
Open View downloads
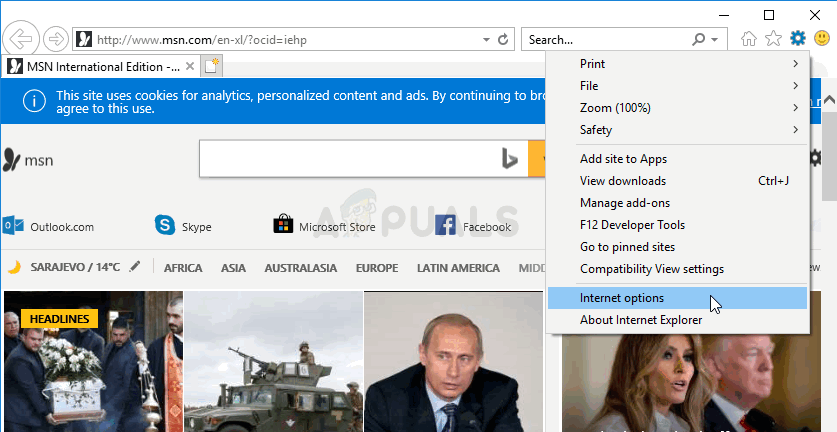[677, 180]
